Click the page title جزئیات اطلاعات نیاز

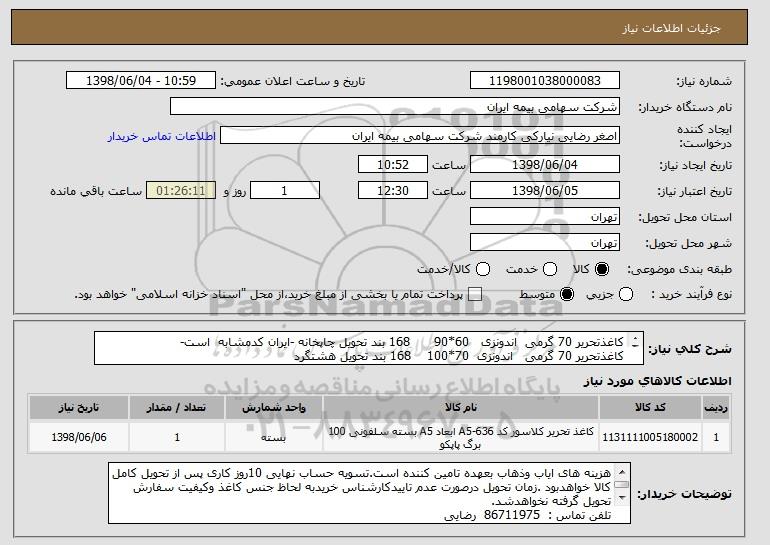[x=671, y=28]
